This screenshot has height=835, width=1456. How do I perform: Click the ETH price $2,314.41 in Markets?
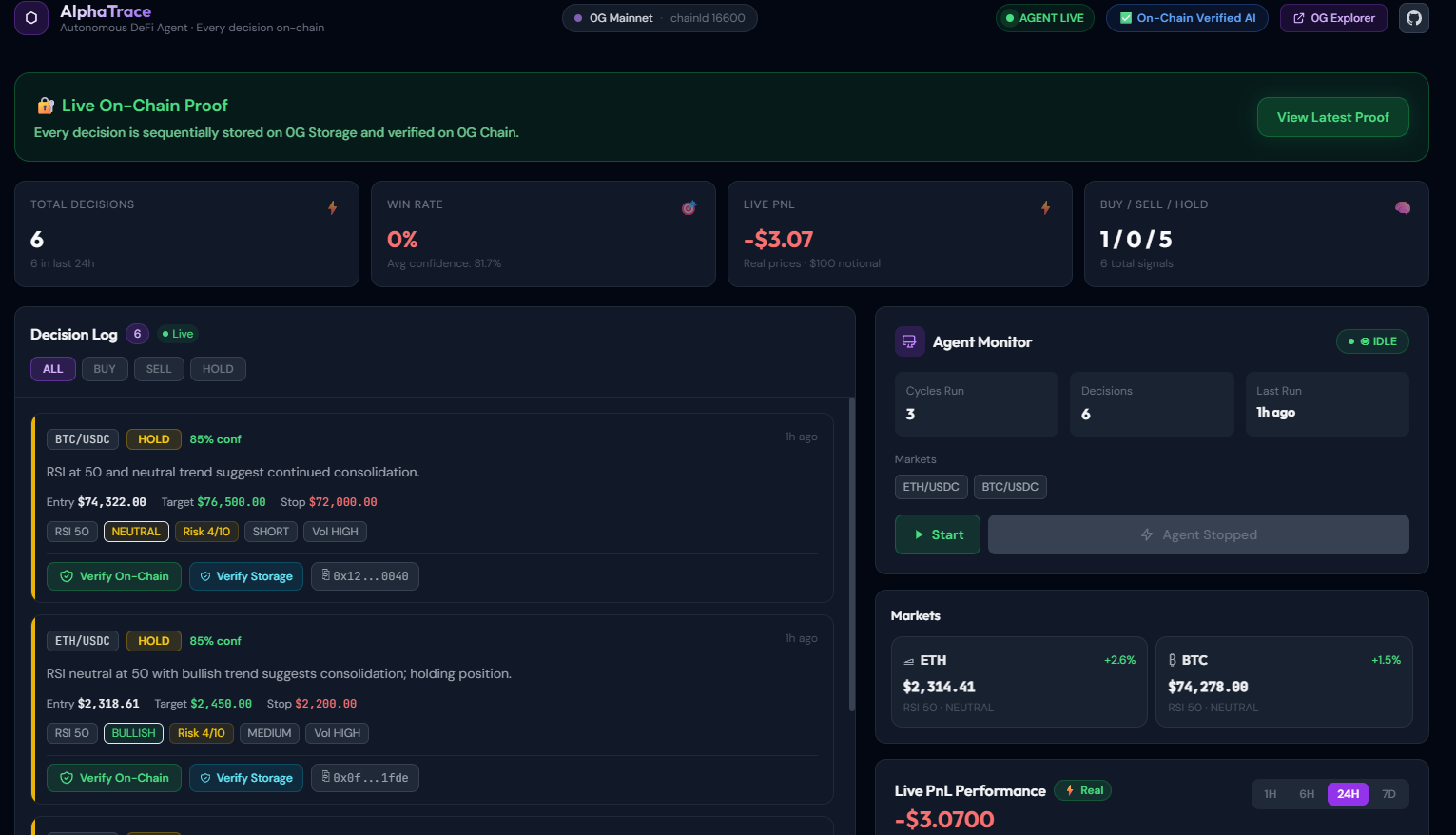tap(939, 687)
